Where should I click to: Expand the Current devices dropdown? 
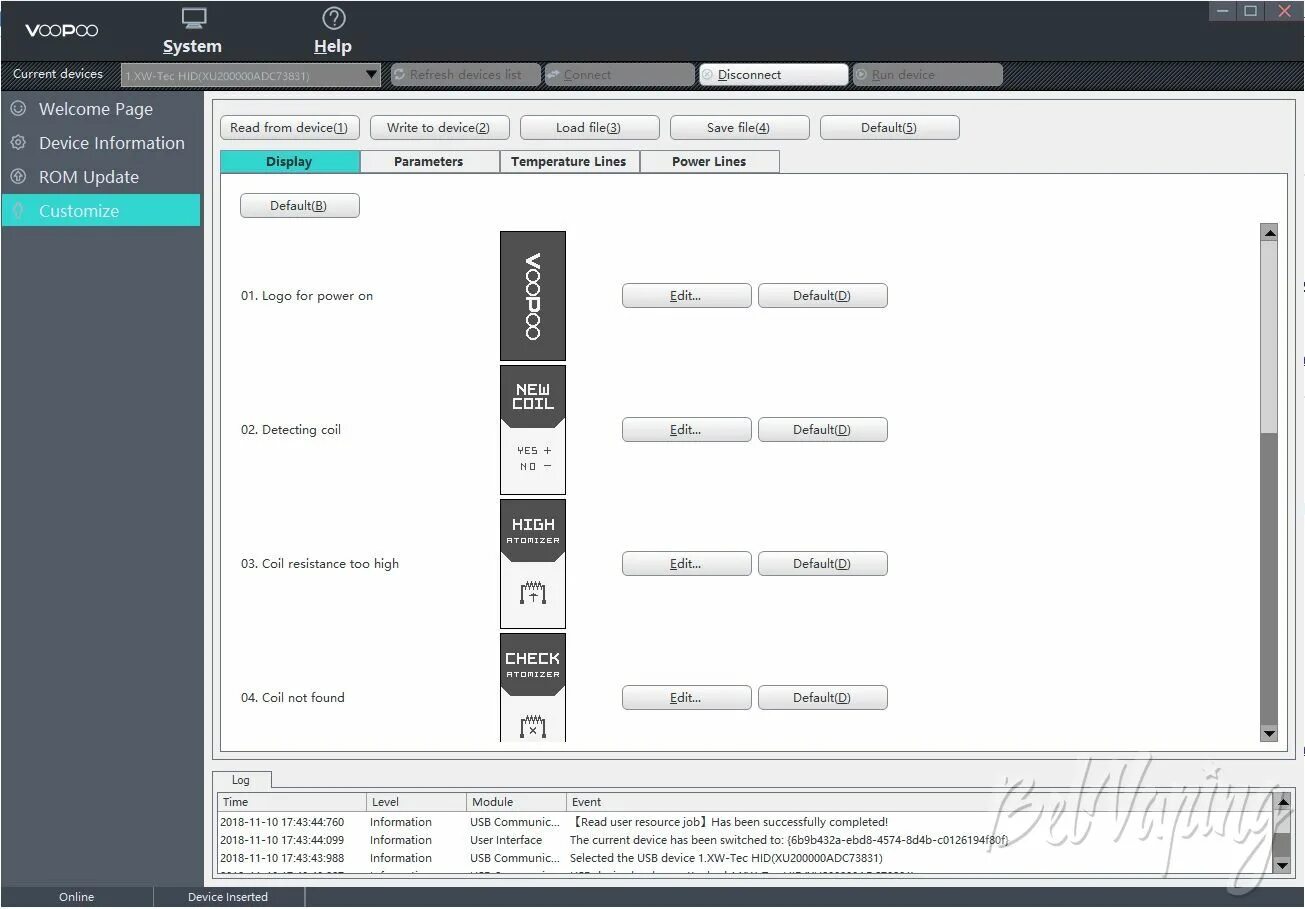pyautogui.click(x=372, y=75)
